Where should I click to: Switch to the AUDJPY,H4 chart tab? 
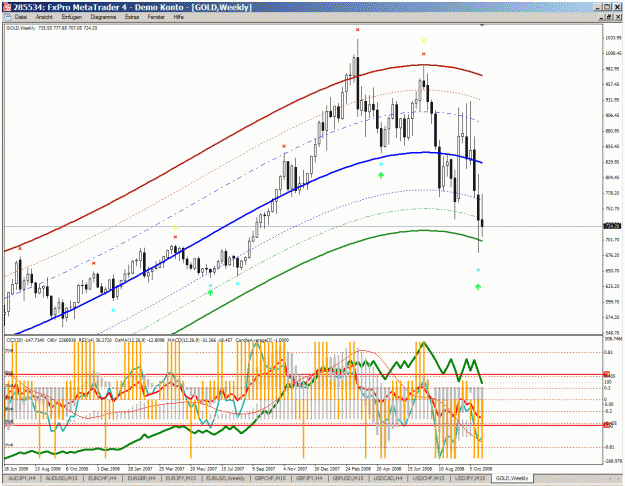tap(22, 478)
